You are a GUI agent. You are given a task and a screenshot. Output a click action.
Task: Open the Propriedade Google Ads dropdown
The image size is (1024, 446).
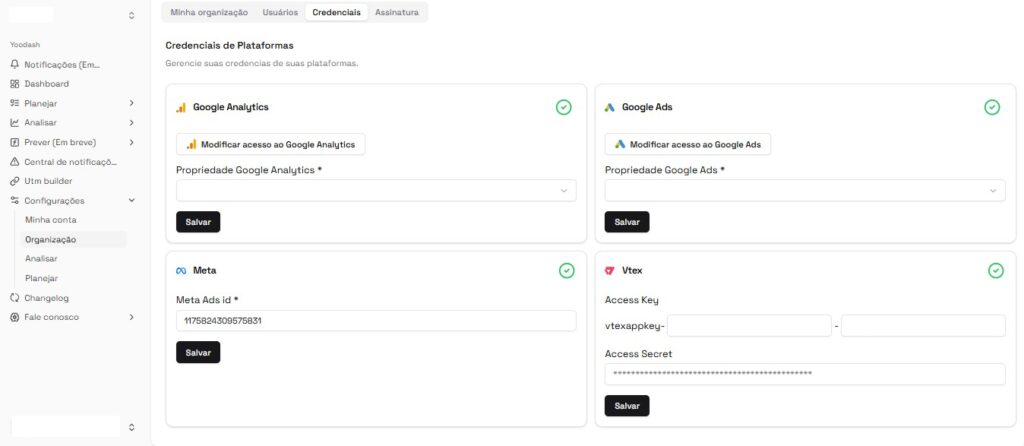(x=805, y=191)
